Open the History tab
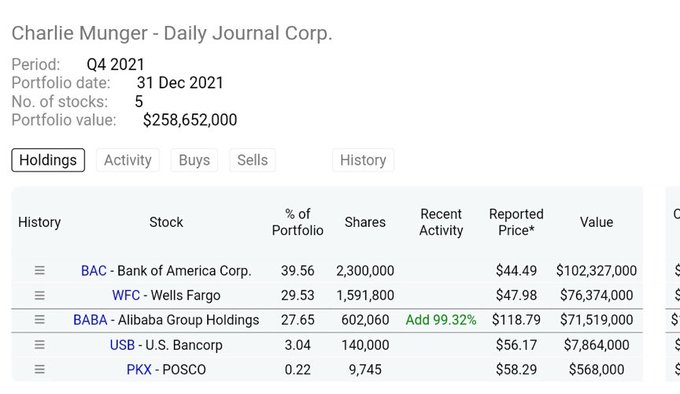Screen dimensions: 680x394 [363, 160]
